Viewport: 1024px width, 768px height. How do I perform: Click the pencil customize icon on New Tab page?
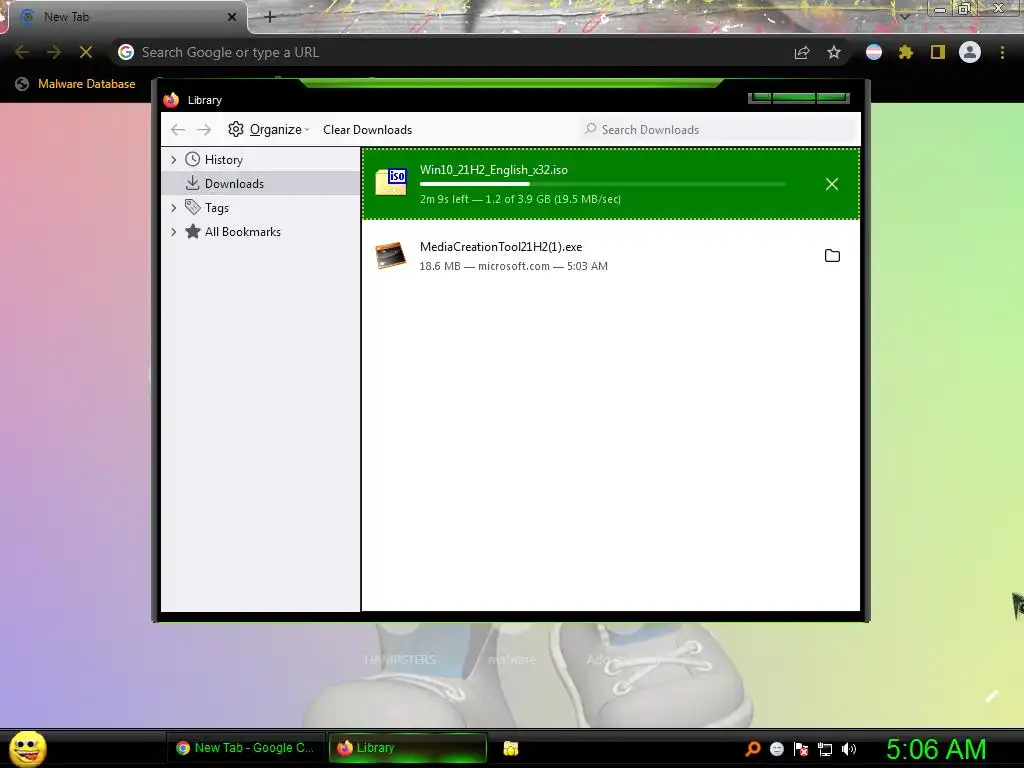[992, 697]
